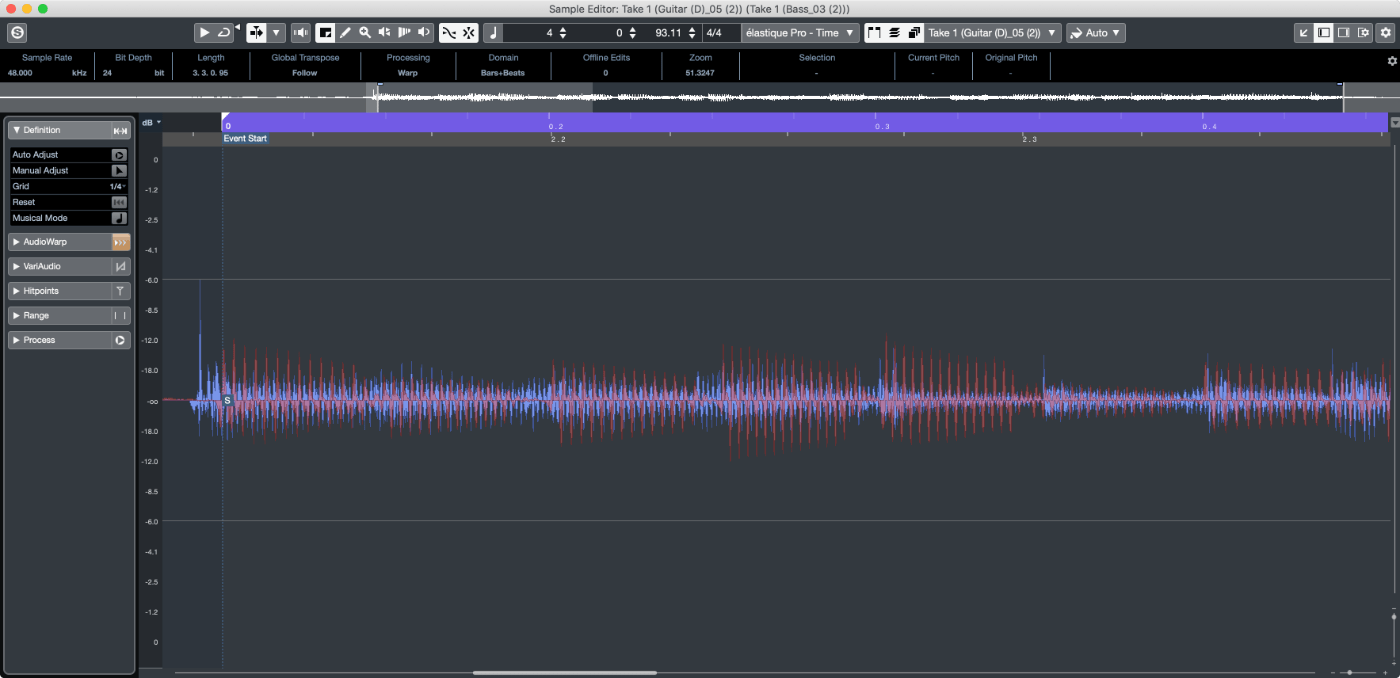
Task: Click the Hitpoints filter icon
Action: click(x=118, y=290)
